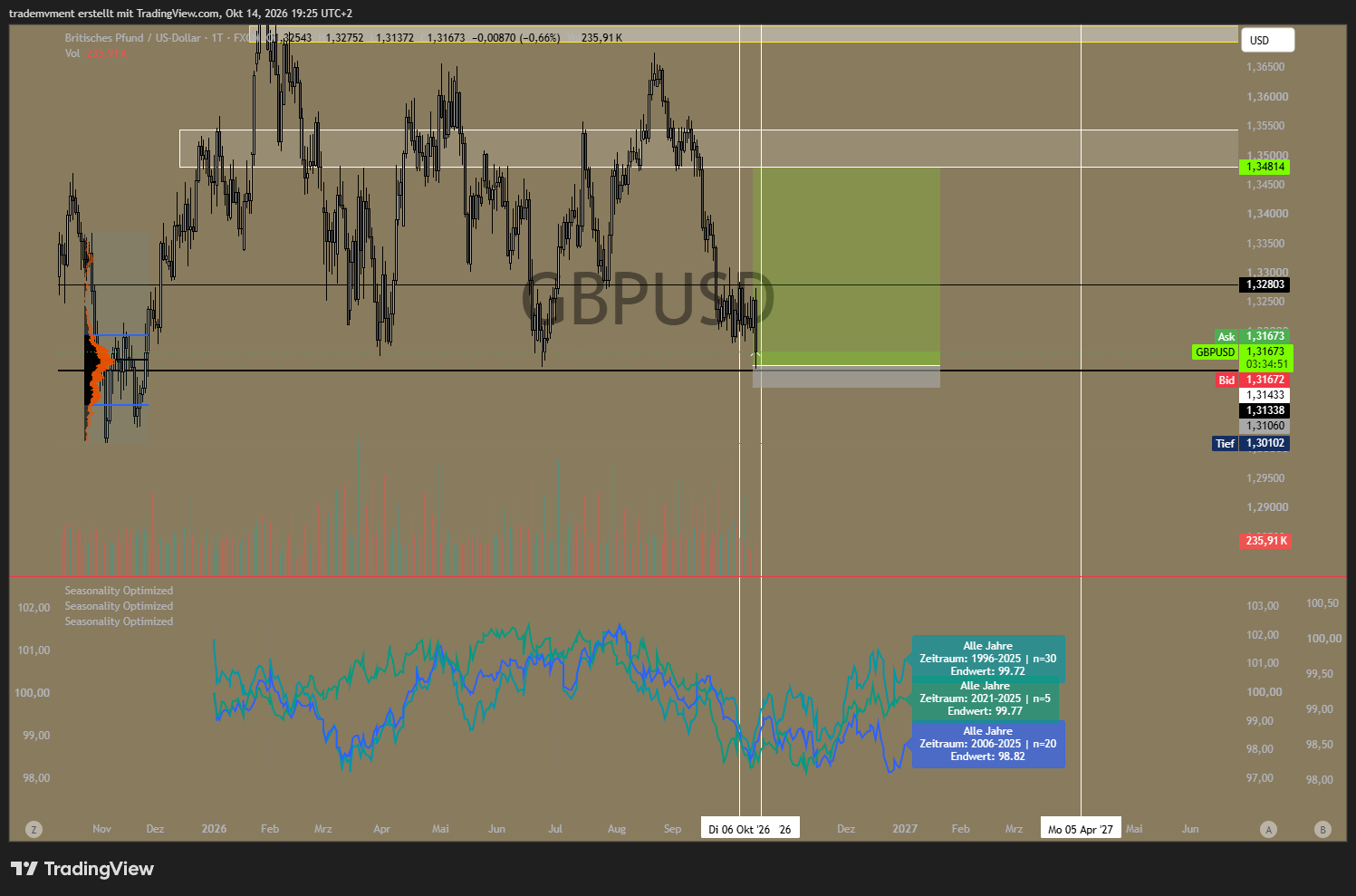Viewport: 1356px width, 896px height.
Task: Click the 1,36500 price axis value
Action: coord(1265,67)
